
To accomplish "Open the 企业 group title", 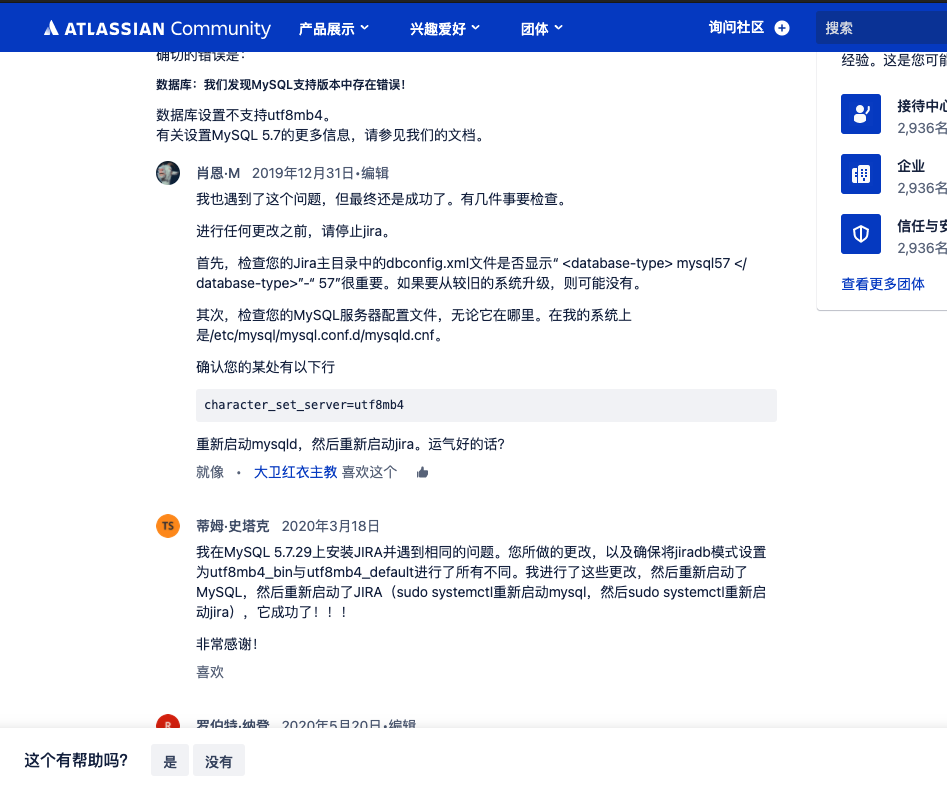I will [x=911, y=166].
